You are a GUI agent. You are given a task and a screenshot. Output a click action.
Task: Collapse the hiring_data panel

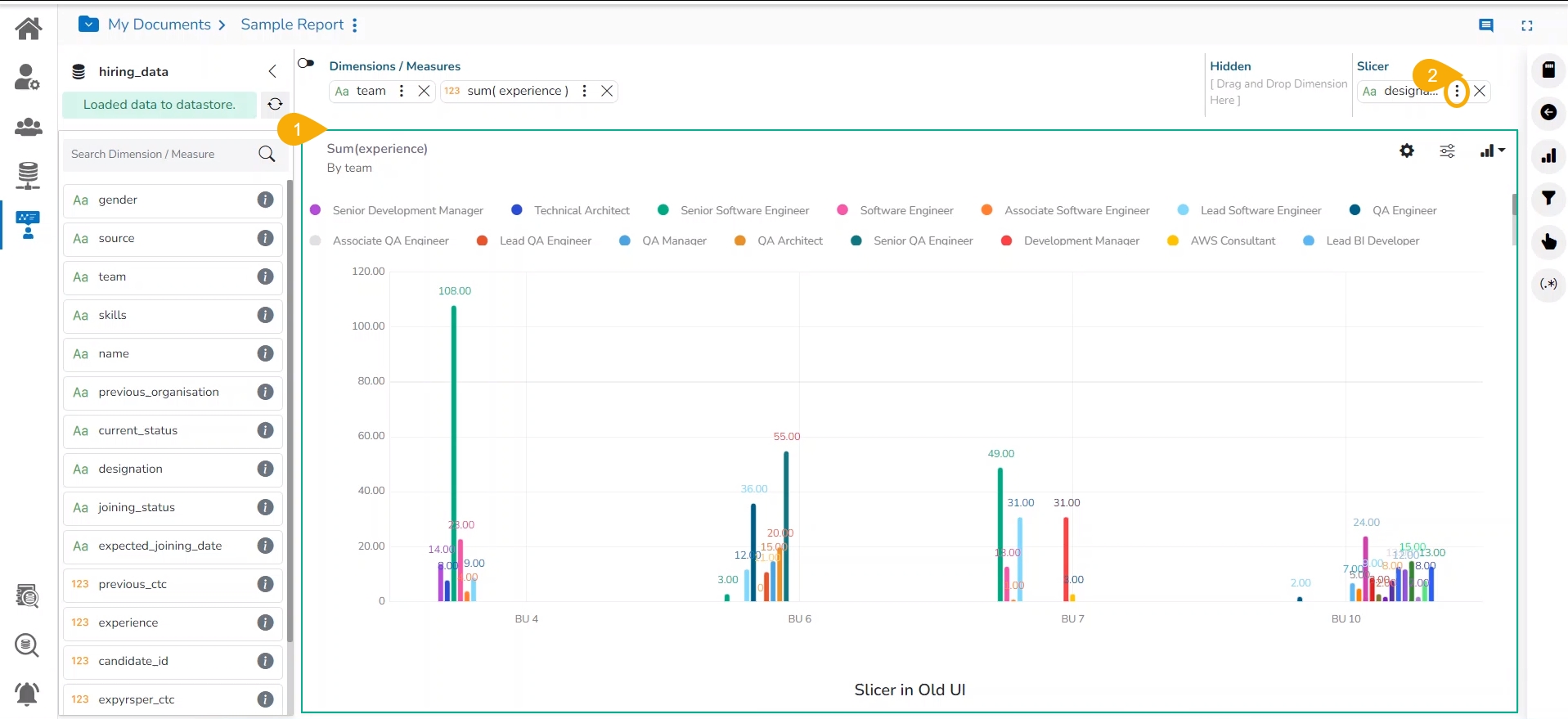click(272, 71)
